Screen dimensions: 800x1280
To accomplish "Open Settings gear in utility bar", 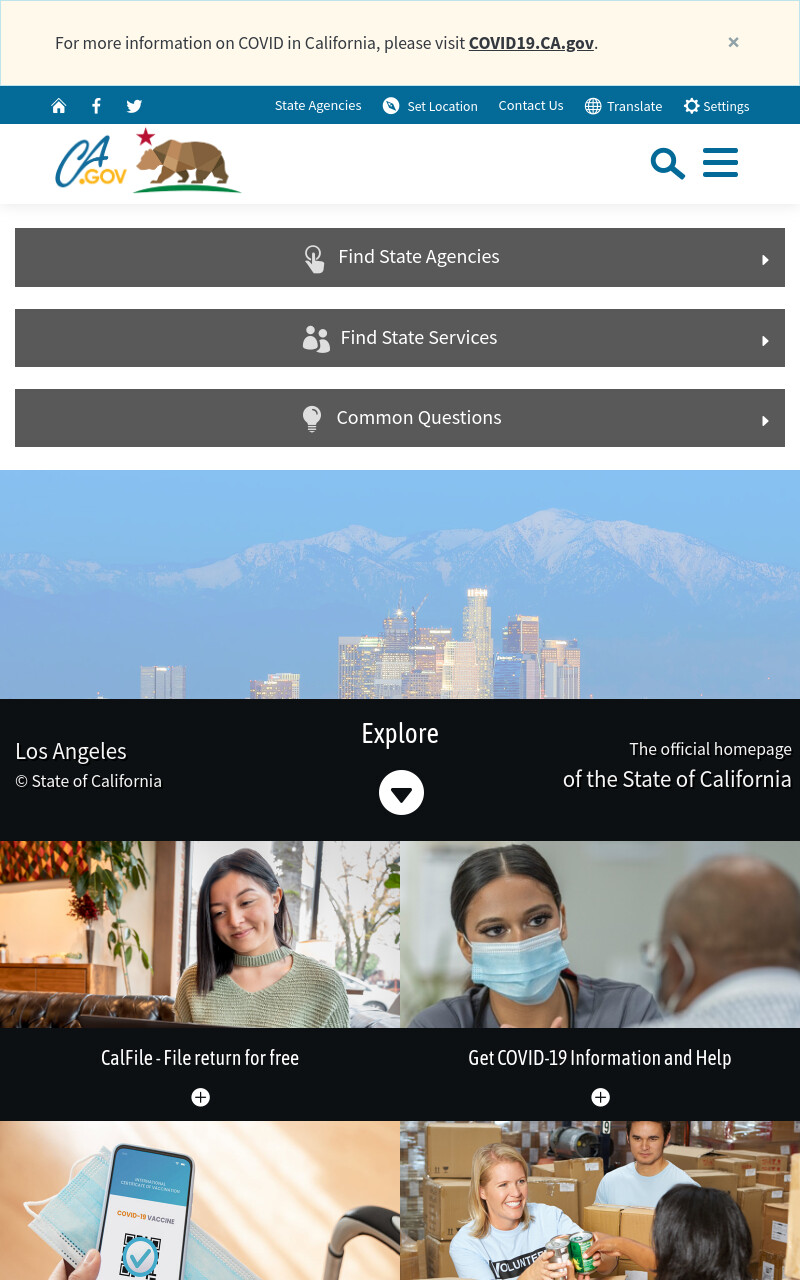I will click(x=716, y=106).
